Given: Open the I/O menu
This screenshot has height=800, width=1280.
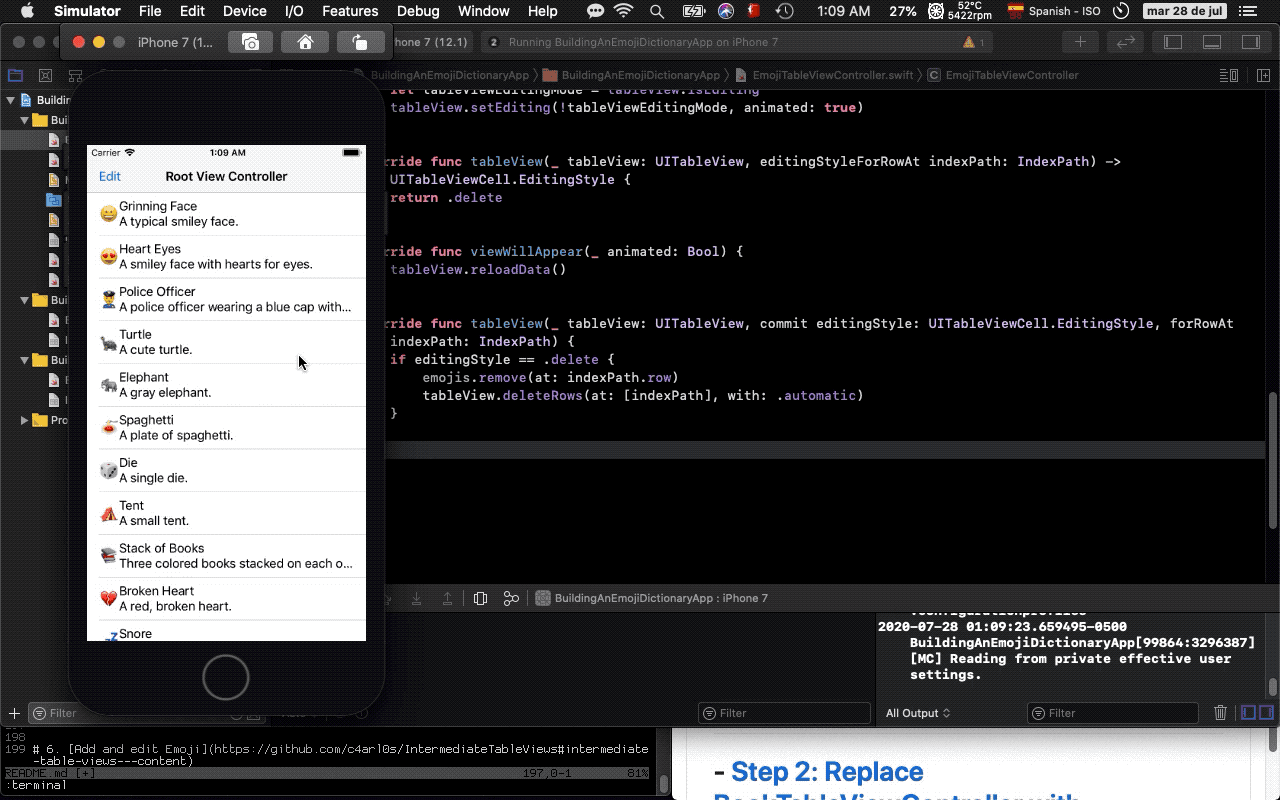Looking at the screenshot, I should (x=294, y=11).
